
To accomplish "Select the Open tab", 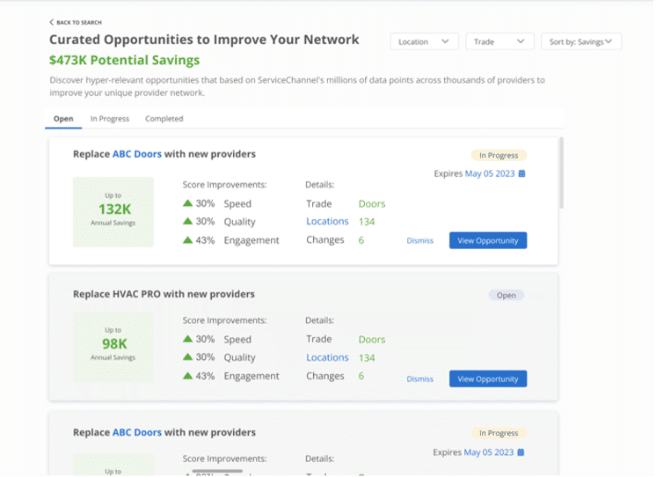I will point(63,119).
